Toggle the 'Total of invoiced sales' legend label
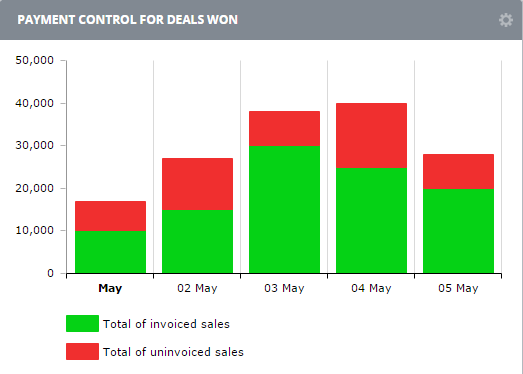This screenshot has height=374, width=523. pyautogui.click(x=166, y=324)
